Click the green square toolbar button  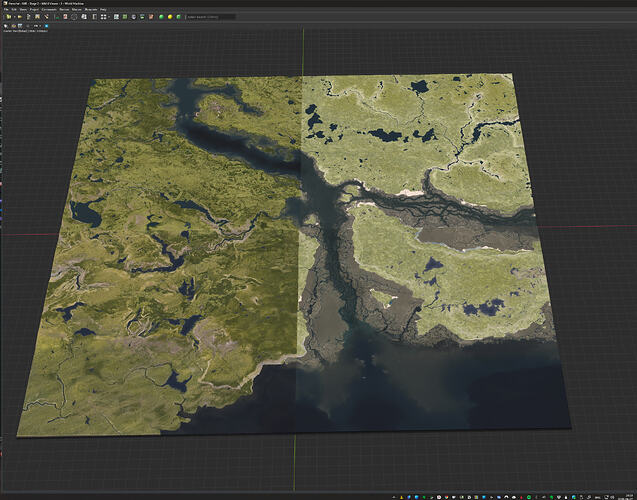(178, 17)
